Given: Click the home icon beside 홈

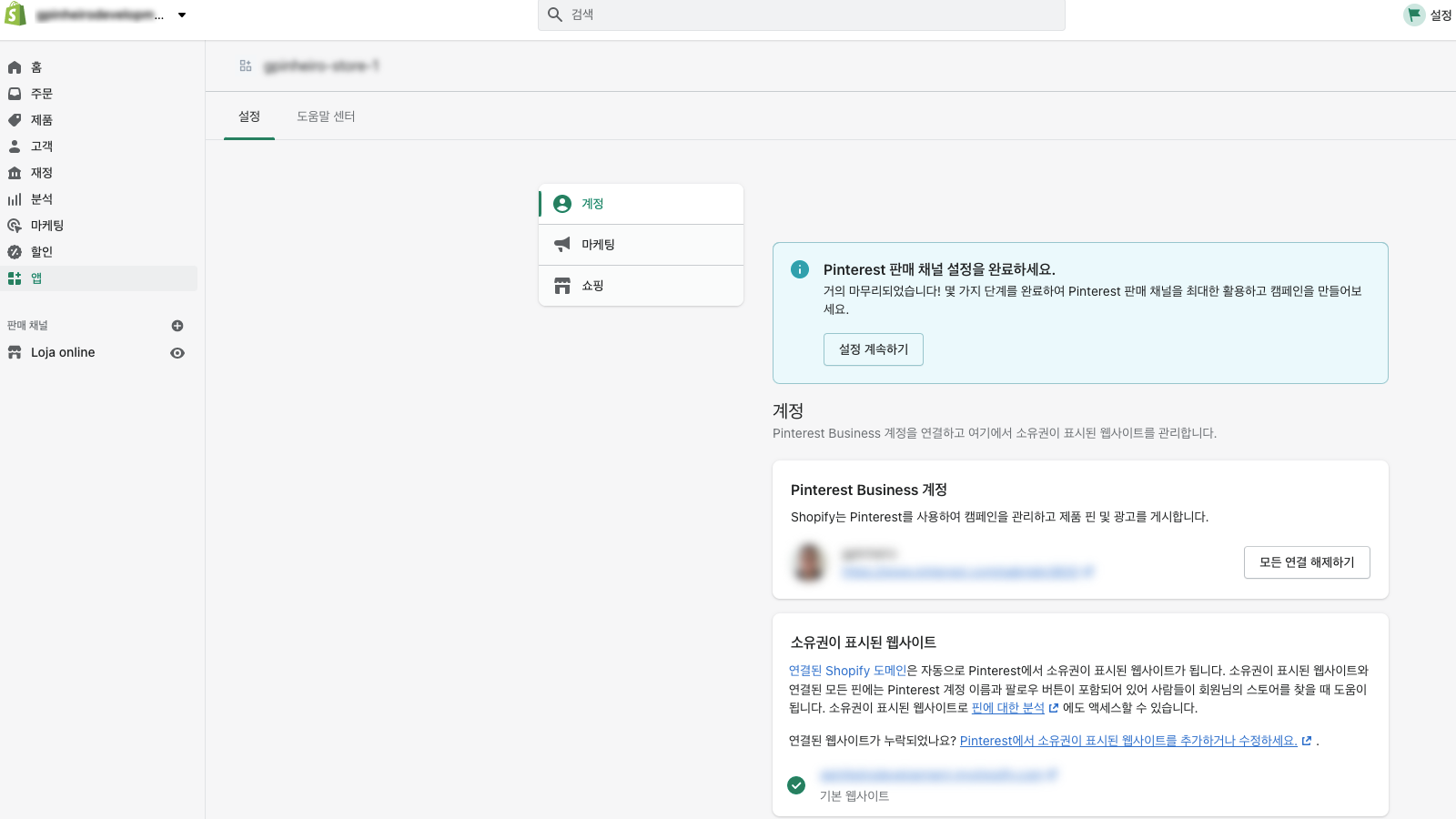Looking at the screenshot, I should 15,67.
